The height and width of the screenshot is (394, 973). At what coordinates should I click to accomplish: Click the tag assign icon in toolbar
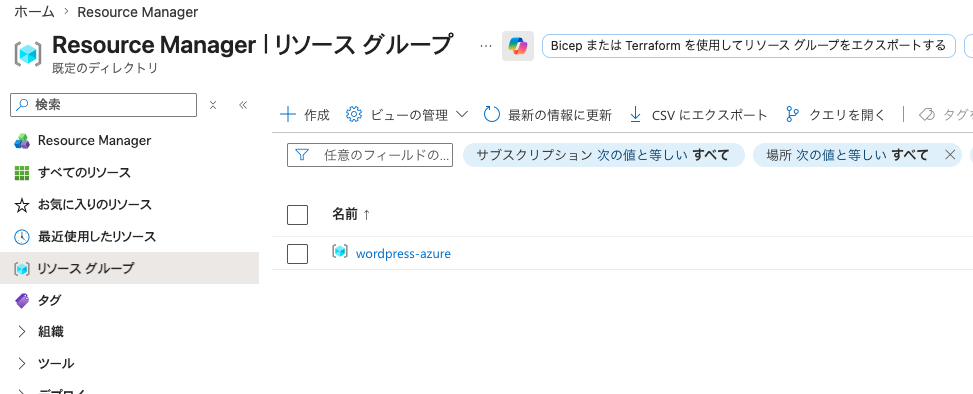tap(927, 115)
